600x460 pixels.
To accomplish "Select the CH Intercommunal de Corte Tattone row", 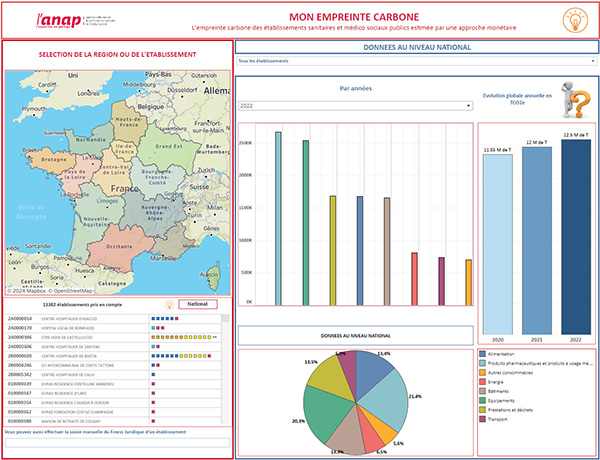I will pyautogui.click(x=113, y=365).
